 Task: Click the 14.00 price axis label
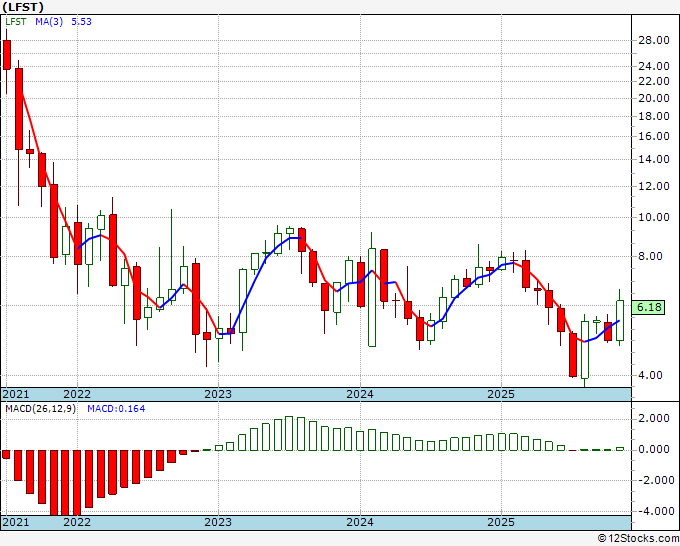coord(654,159)
